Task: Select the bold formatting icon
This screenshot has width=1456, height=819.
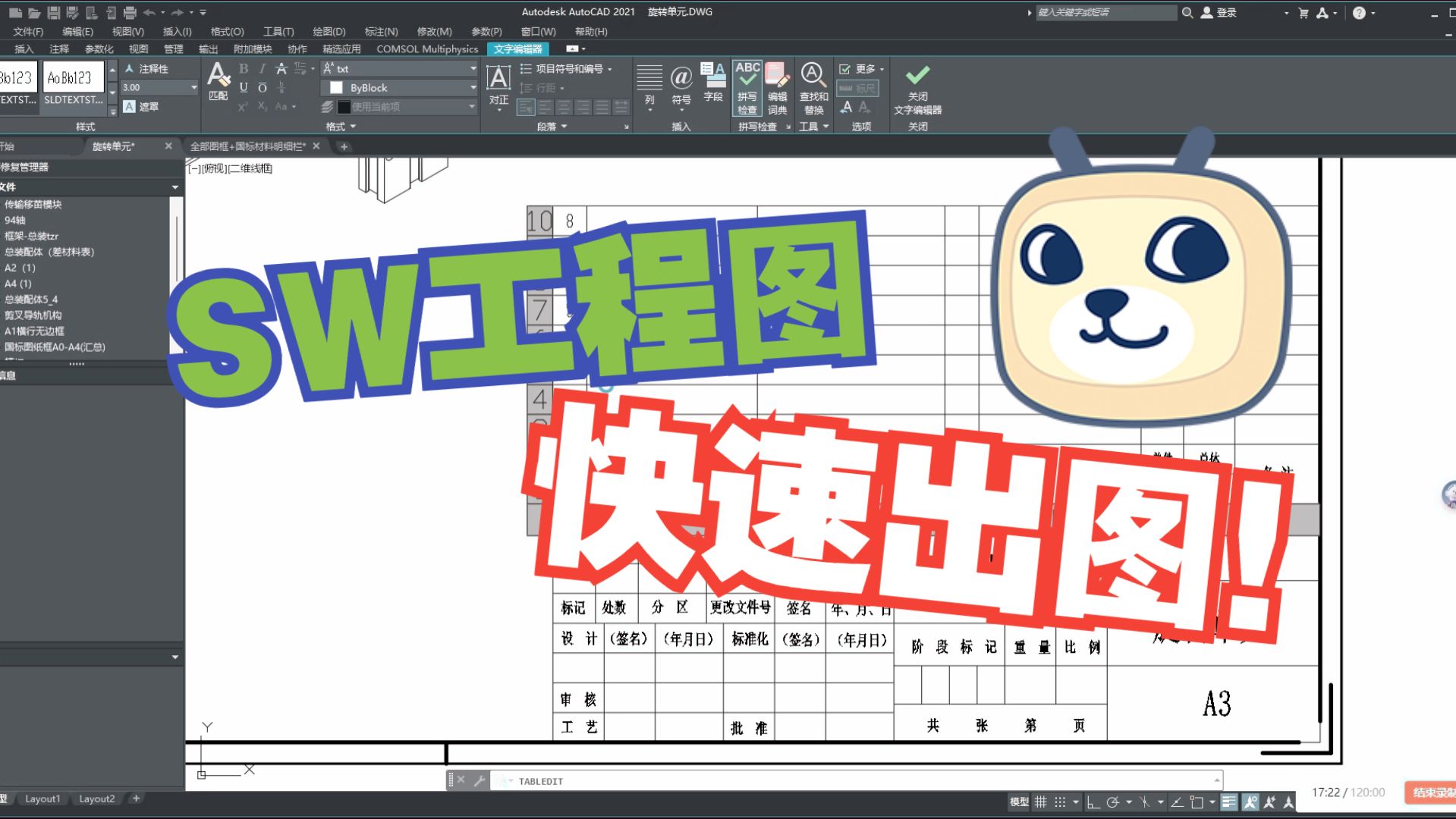Action: click(x=244, y=68)
